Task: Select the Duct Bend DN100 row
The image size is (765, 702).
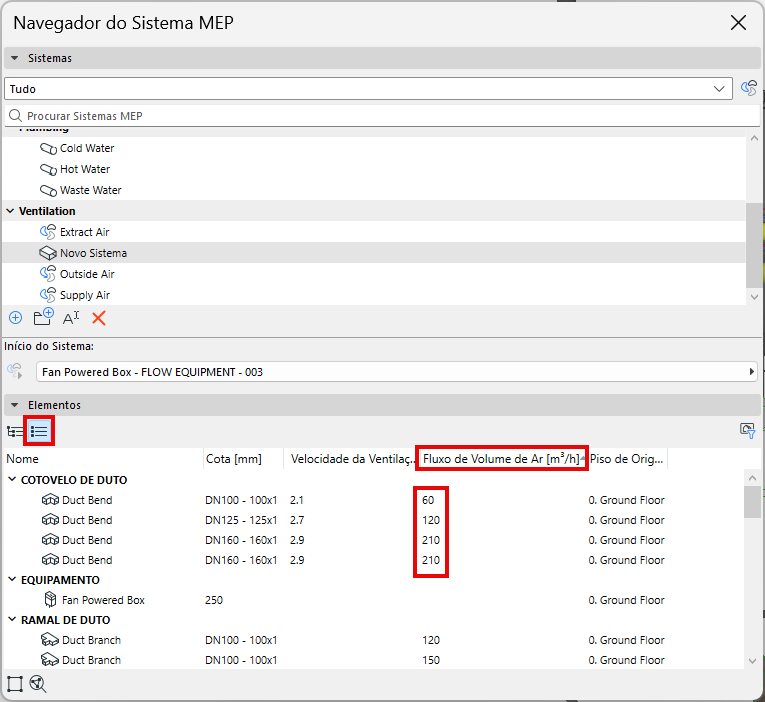Action: click(374, 500)
